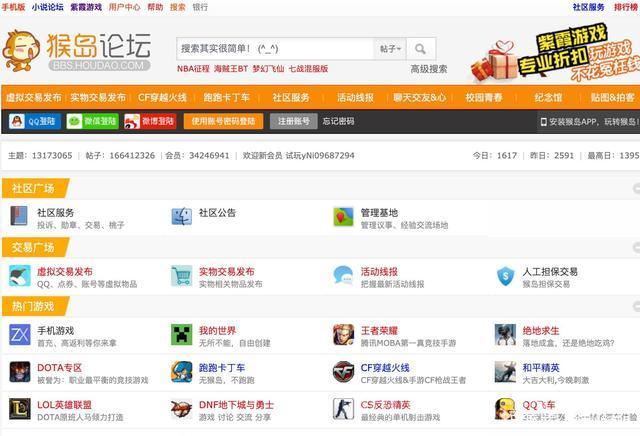Collapse the 社区广场 section
Image resolution: width=640 pixels, height=436 pixels.
point(636,188)
